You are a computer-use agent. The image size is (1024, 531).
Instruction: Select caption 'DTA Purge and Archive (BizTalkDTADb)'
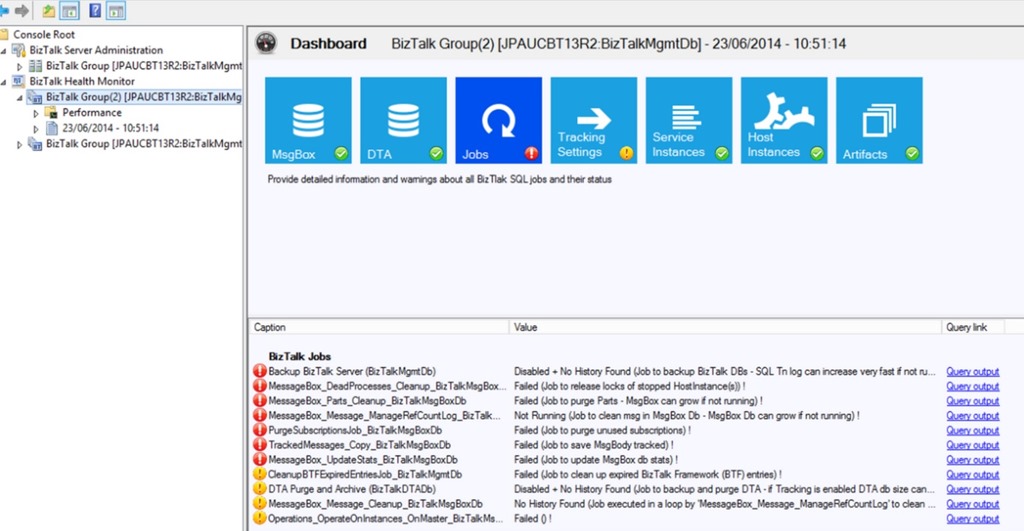point(352,489)
